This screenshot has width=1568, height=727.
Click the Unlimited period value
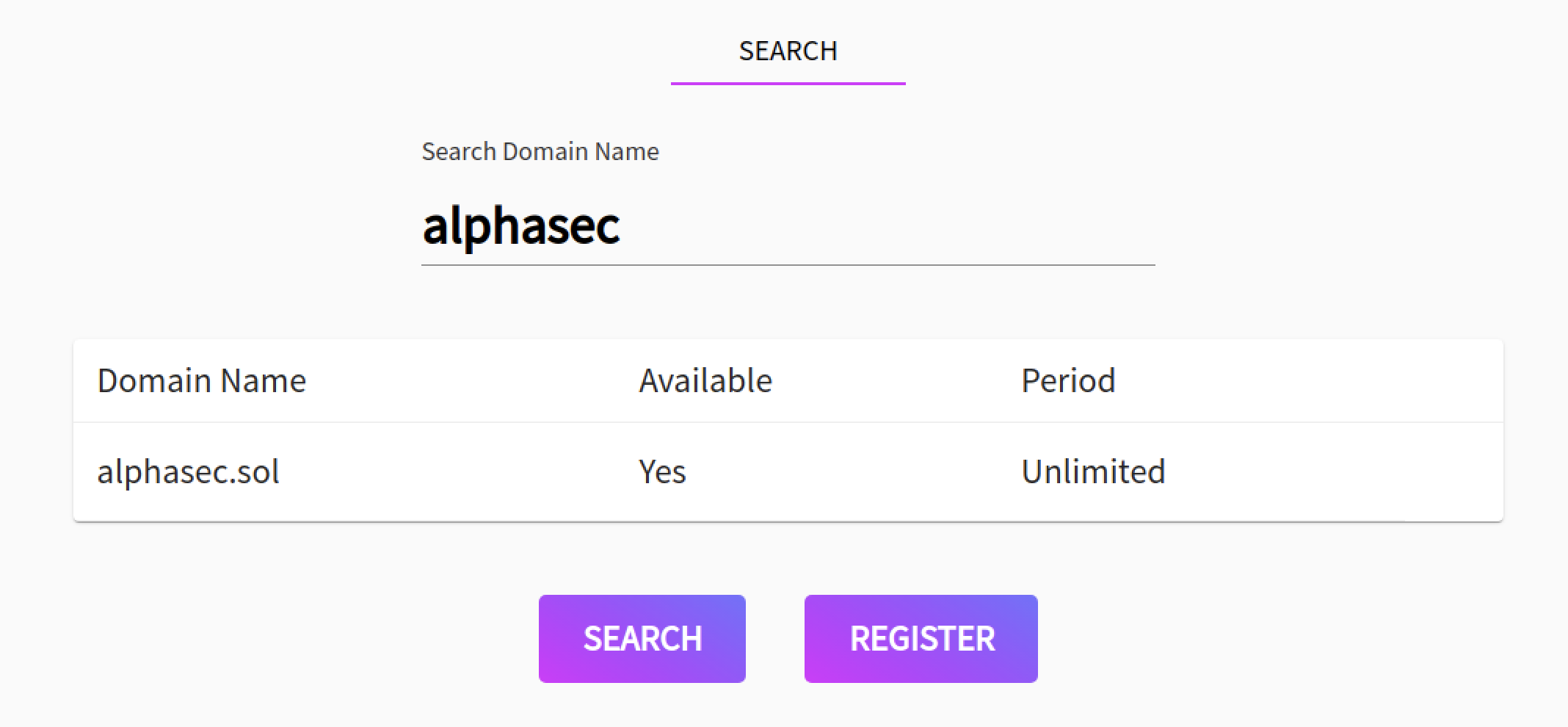pos(1093,471)
